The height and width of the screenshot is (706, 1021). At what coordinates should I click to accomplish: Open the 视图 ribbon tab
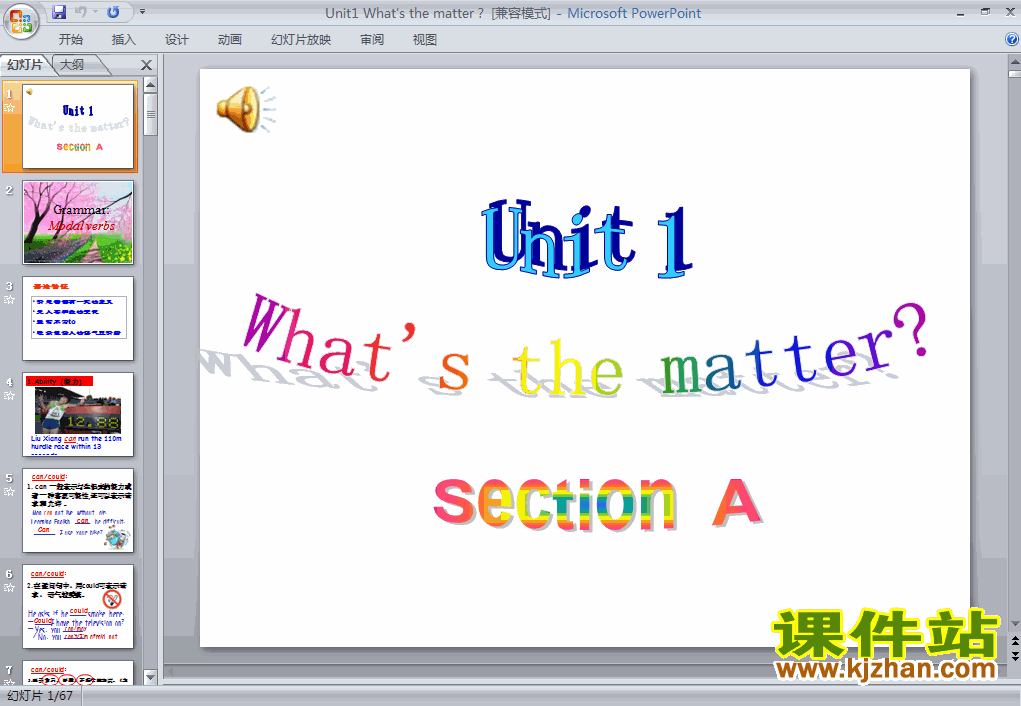click(x=425, y=40)
